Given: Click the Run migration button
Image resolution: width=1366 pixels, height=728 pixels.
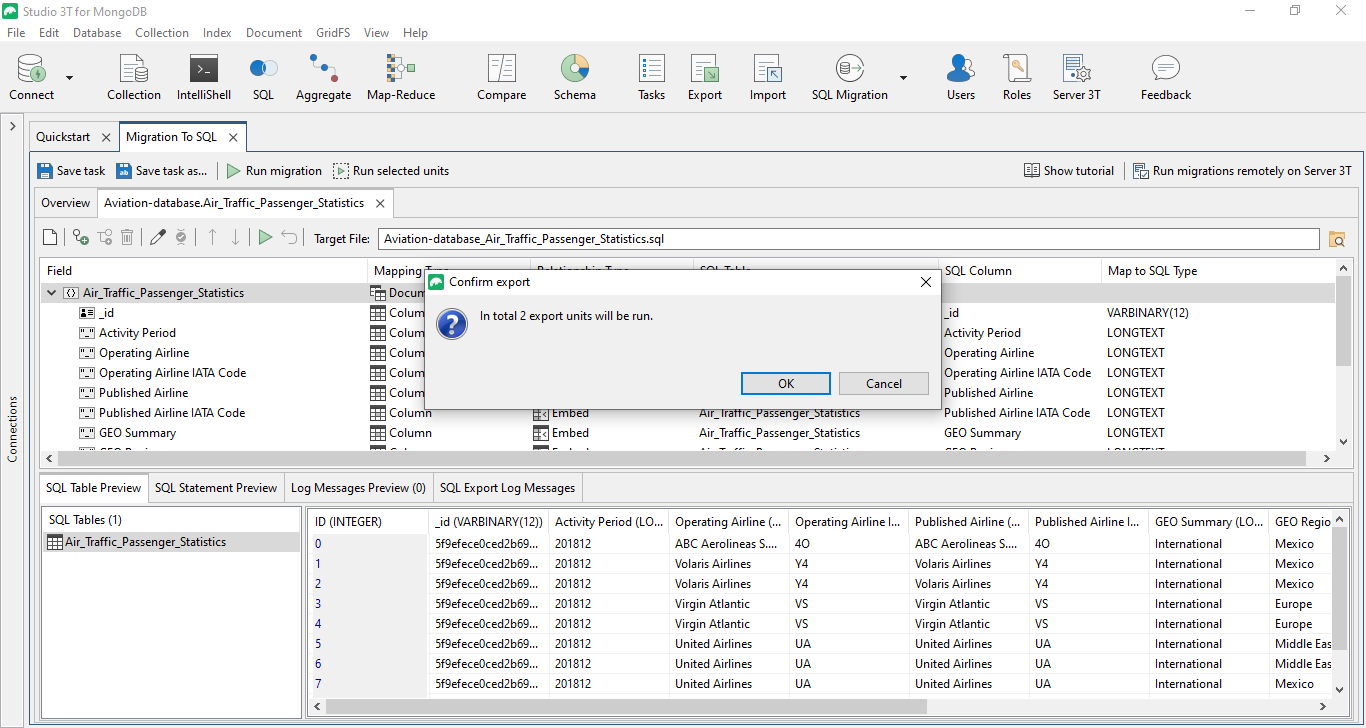Looking at the screenshot, I should pyautogui.click(x=273, y=171).
